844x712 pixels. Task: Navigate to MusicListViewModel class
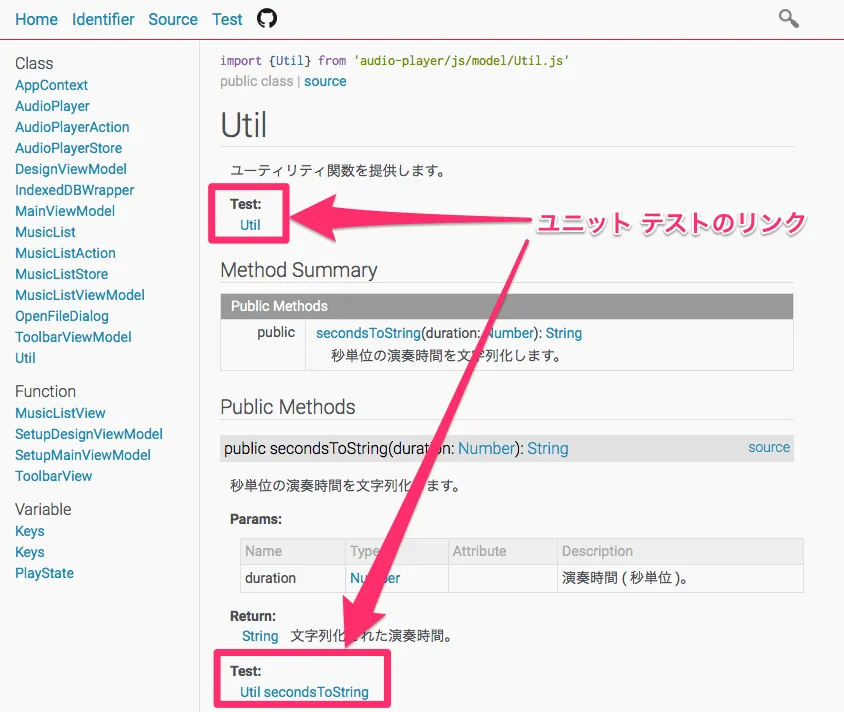coord(80,295)
